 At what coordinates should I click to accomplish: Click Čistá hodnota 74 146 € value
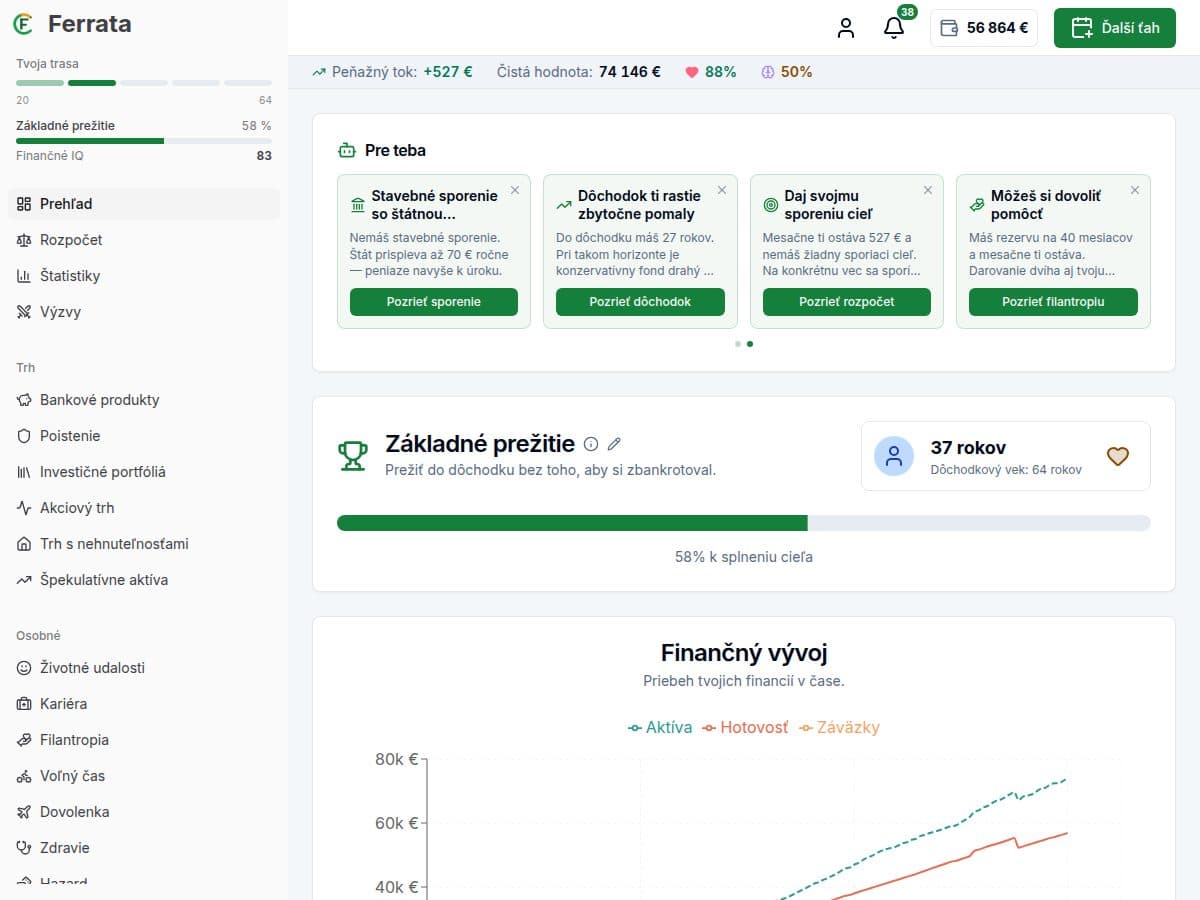630,72
